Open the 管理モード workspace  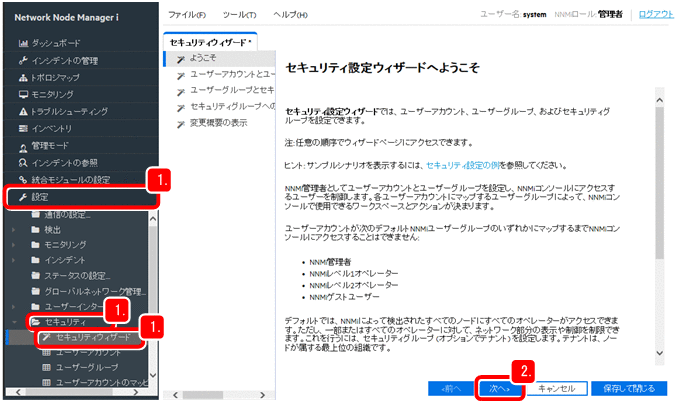(81, 145)
